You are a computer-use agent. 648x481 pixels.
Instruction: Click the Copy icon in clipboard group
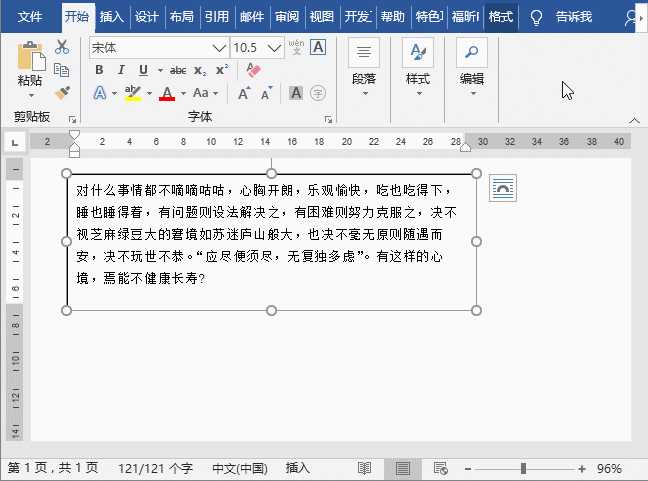point(62,70)
